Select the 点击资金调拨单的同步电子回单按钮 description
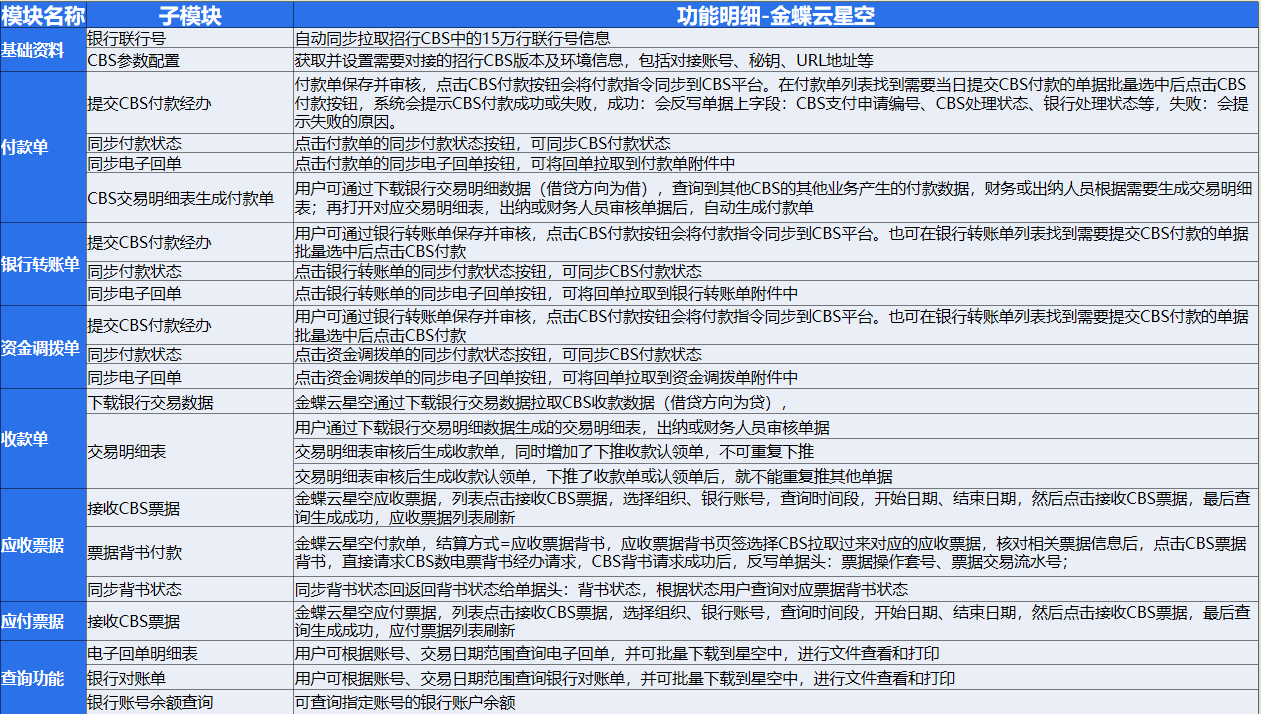Viewport: 1261px width, 714px height. [776, 377]
